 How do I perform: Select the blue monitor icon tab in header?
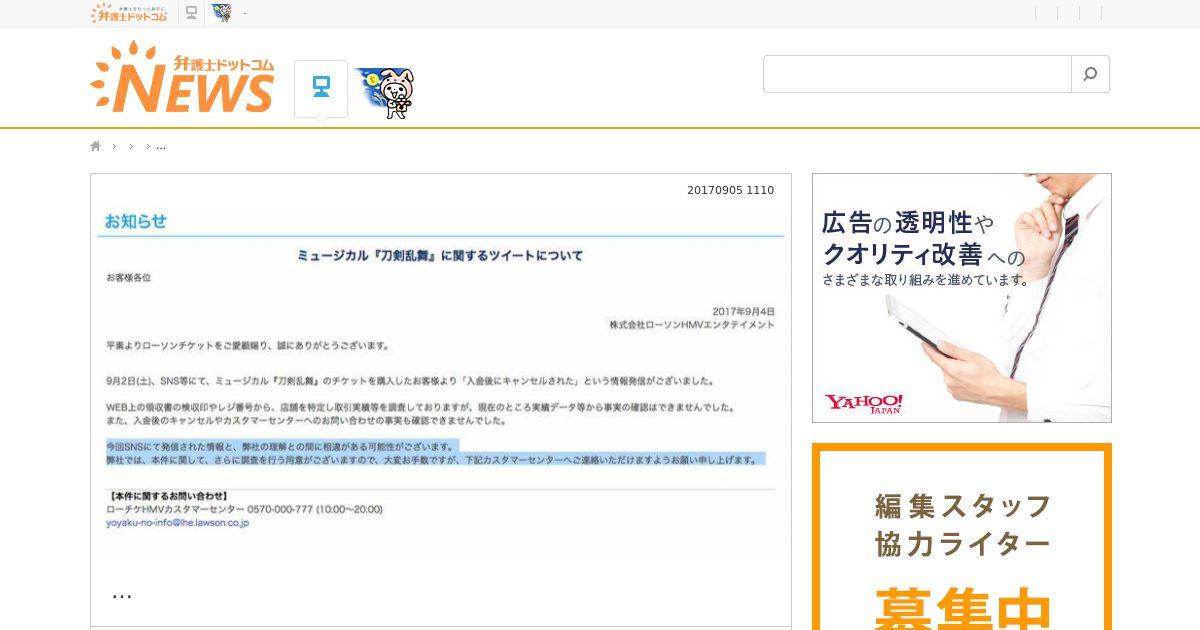(321, 88)
